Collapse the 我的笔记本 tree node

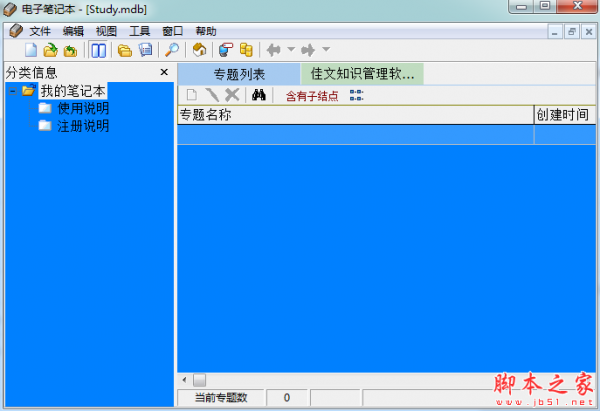(x=13, y=91)
